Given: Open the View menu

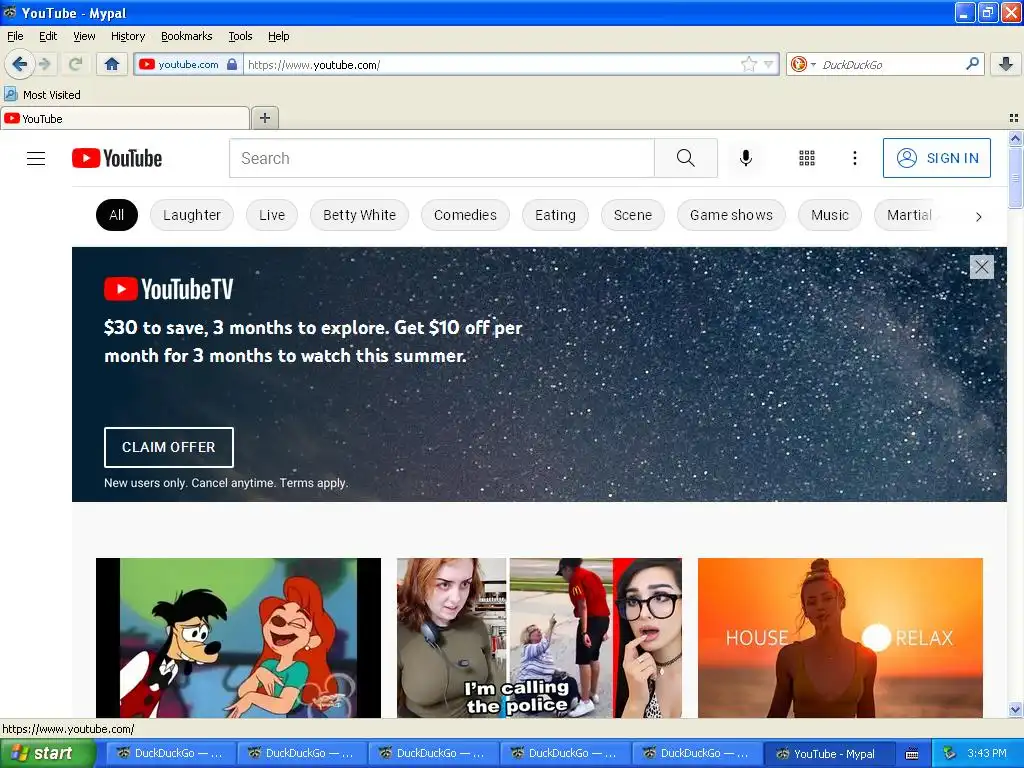Looking at the screenshot, I should [84, 36].
